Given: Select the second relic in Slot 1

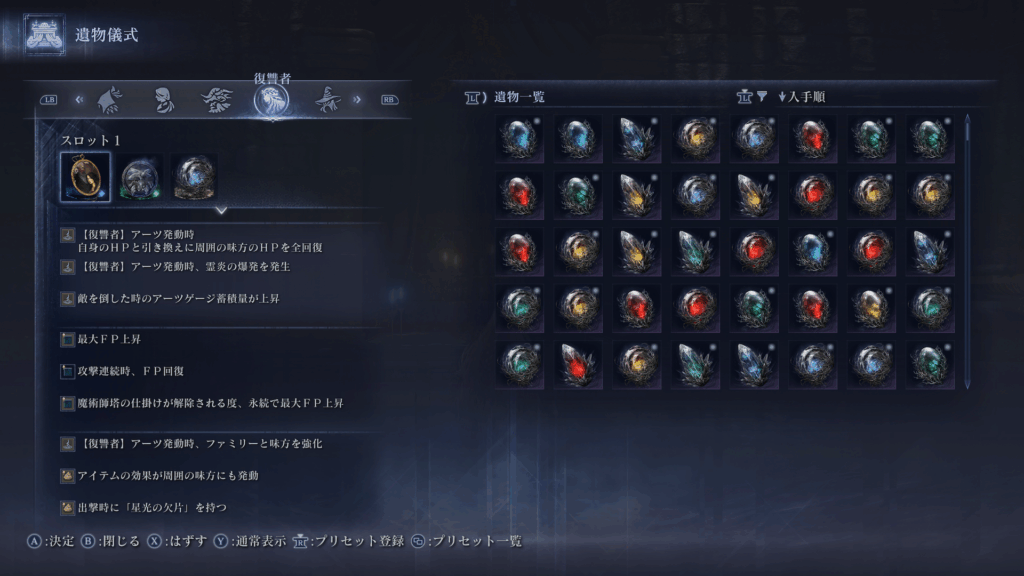Looking at the screenshot, I should click(140, 178).
